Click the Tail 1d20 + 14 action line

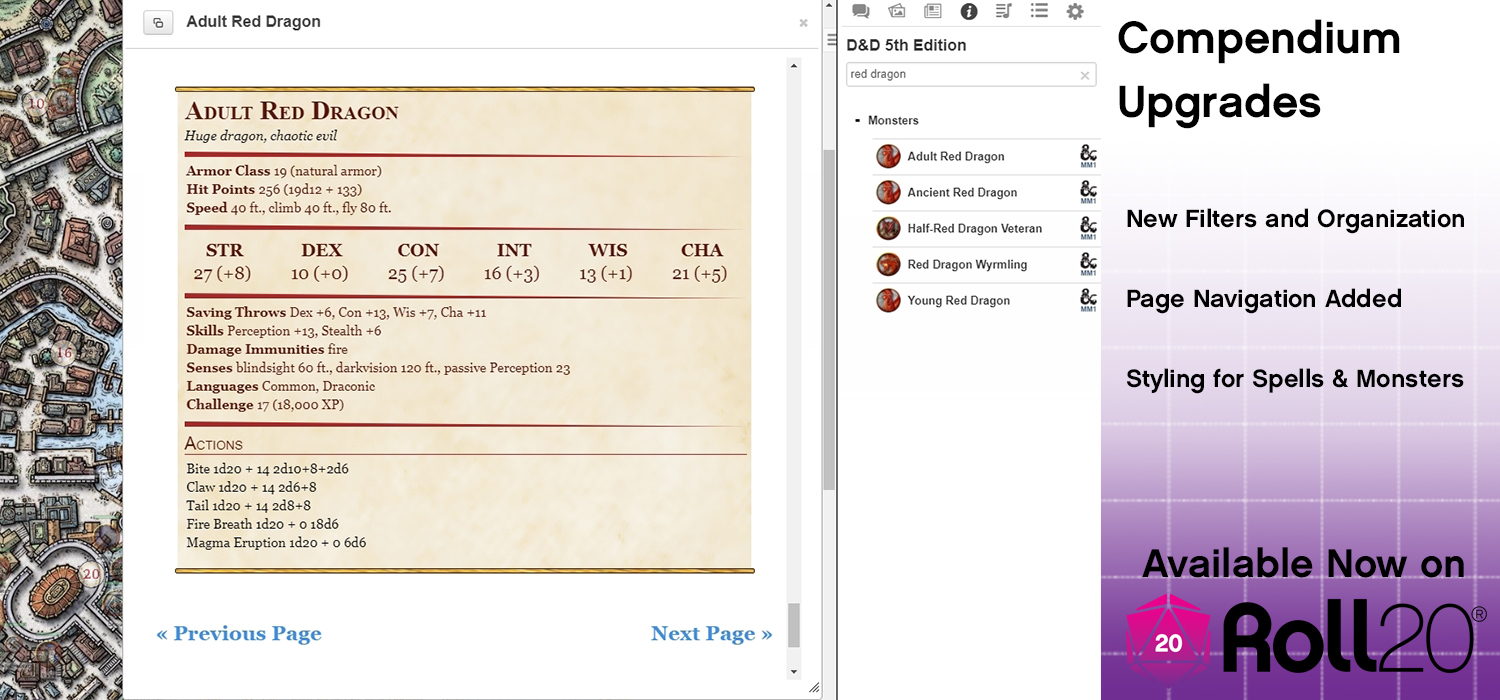(248, 506)
